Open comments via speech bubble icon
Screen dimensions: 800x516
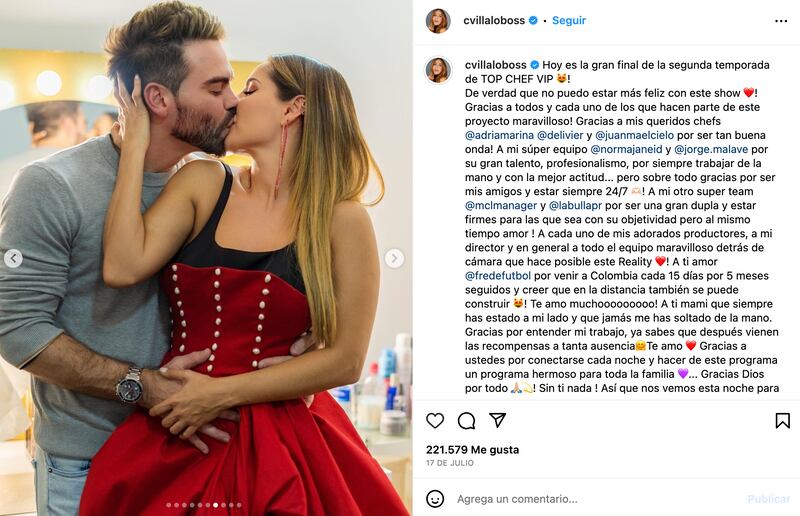click(x=466, y=421)
